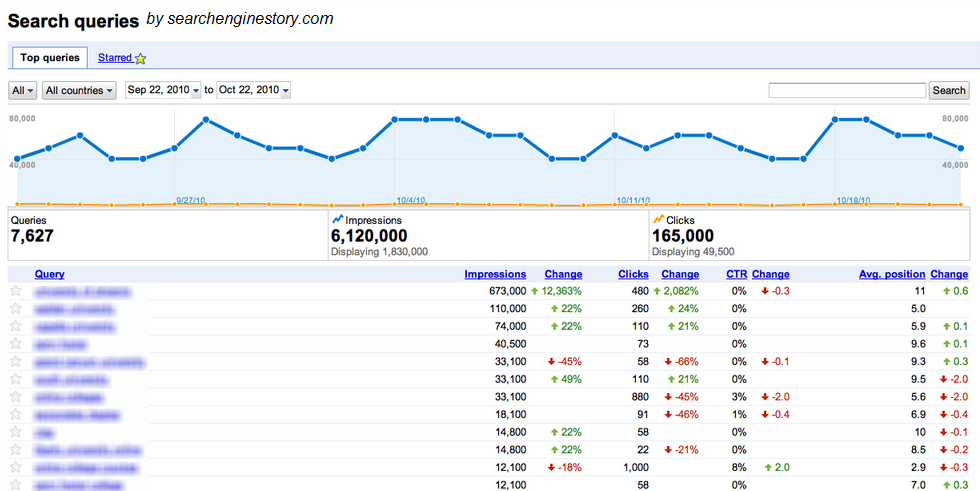Click the Displaying 1,830,000 text
The height and width of the screenshot is (491, 980).
point(379,252)
